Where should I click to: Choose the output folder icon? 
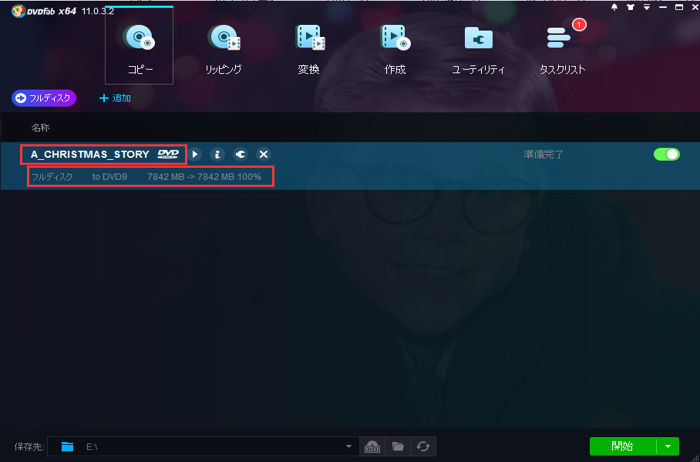[x=398, y=446]
